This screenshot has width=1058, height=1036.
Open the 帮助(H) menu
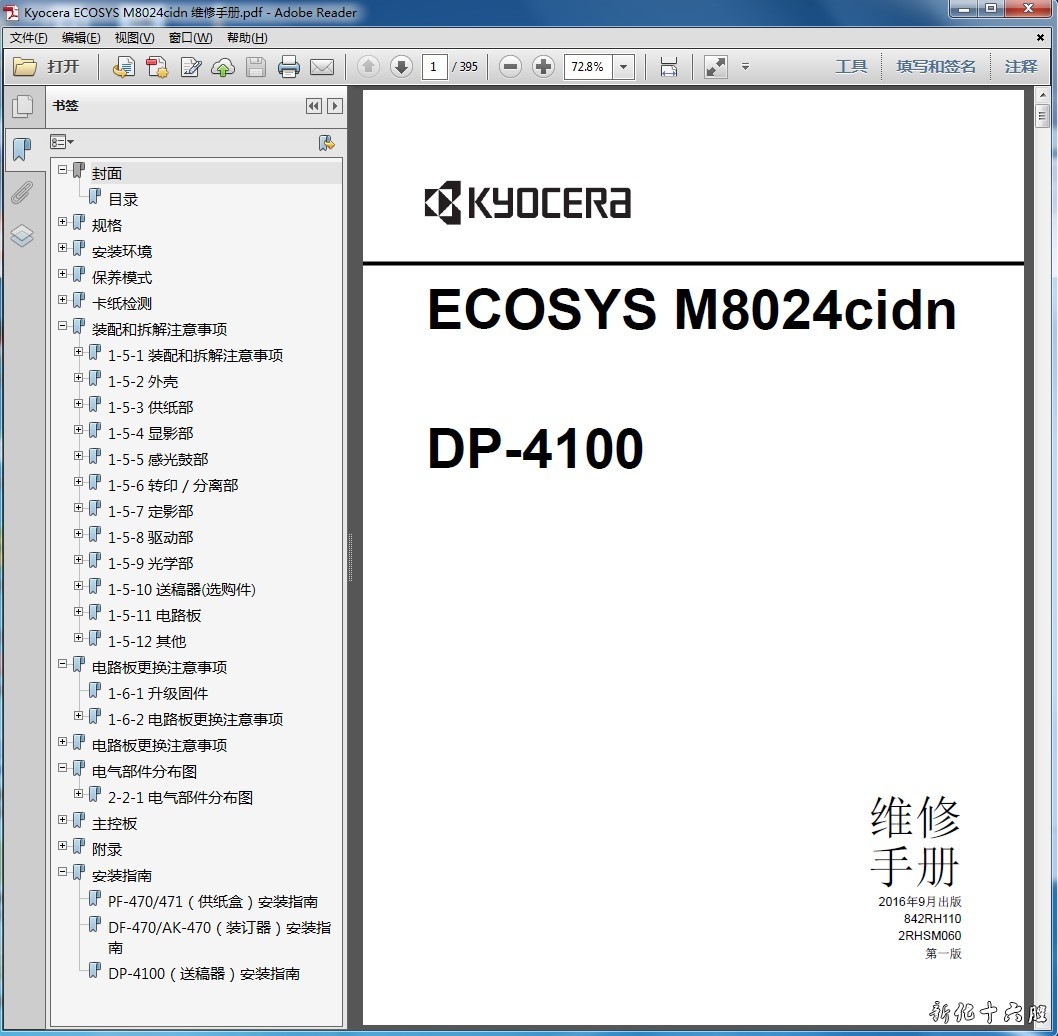247,38
